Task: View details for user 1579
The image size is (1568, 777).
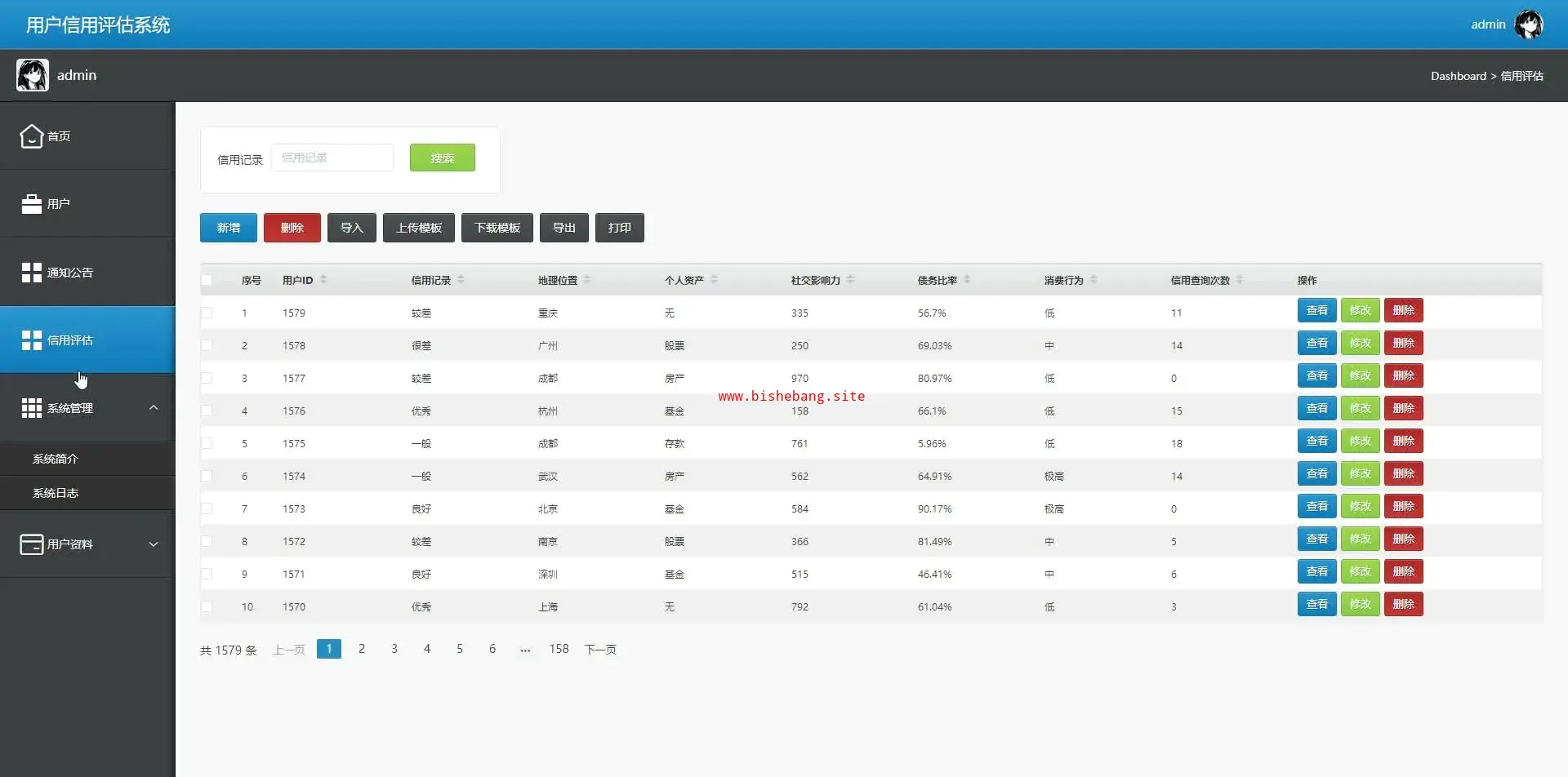Action: tap(1317, 310)
